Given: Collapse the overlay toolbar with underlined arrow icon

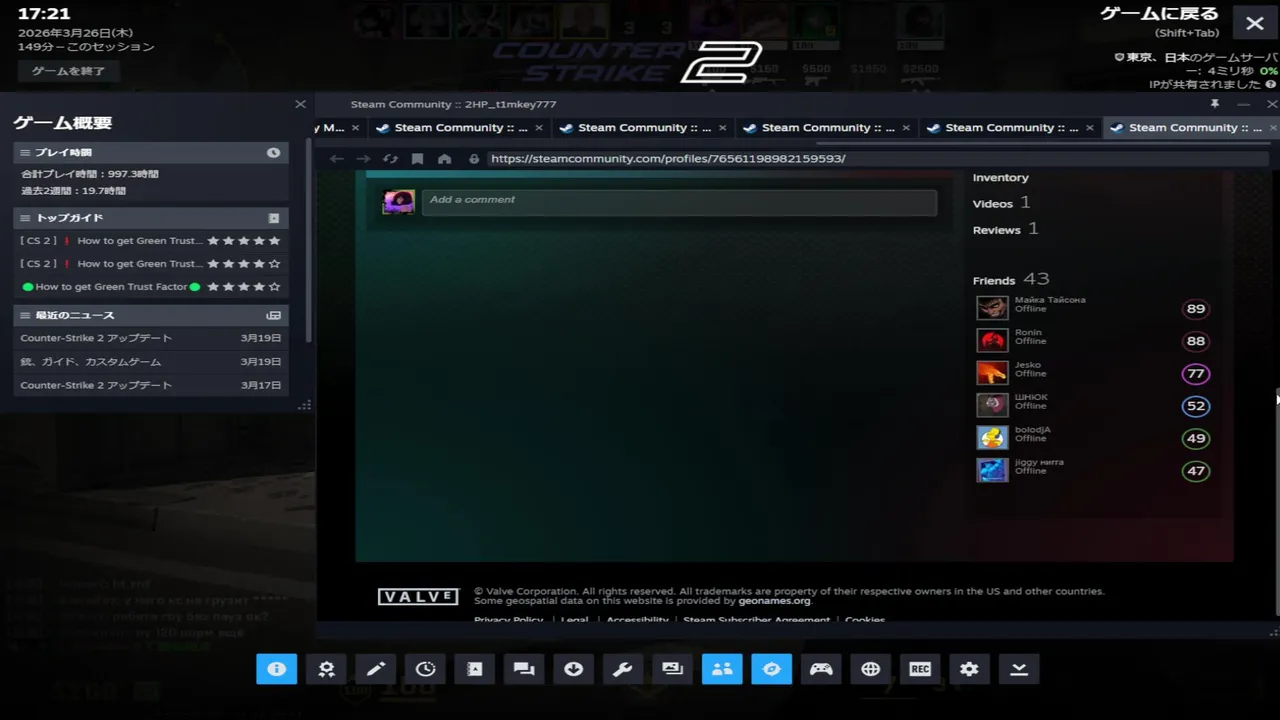Looking at the screenshot, I should [1019, 669].
